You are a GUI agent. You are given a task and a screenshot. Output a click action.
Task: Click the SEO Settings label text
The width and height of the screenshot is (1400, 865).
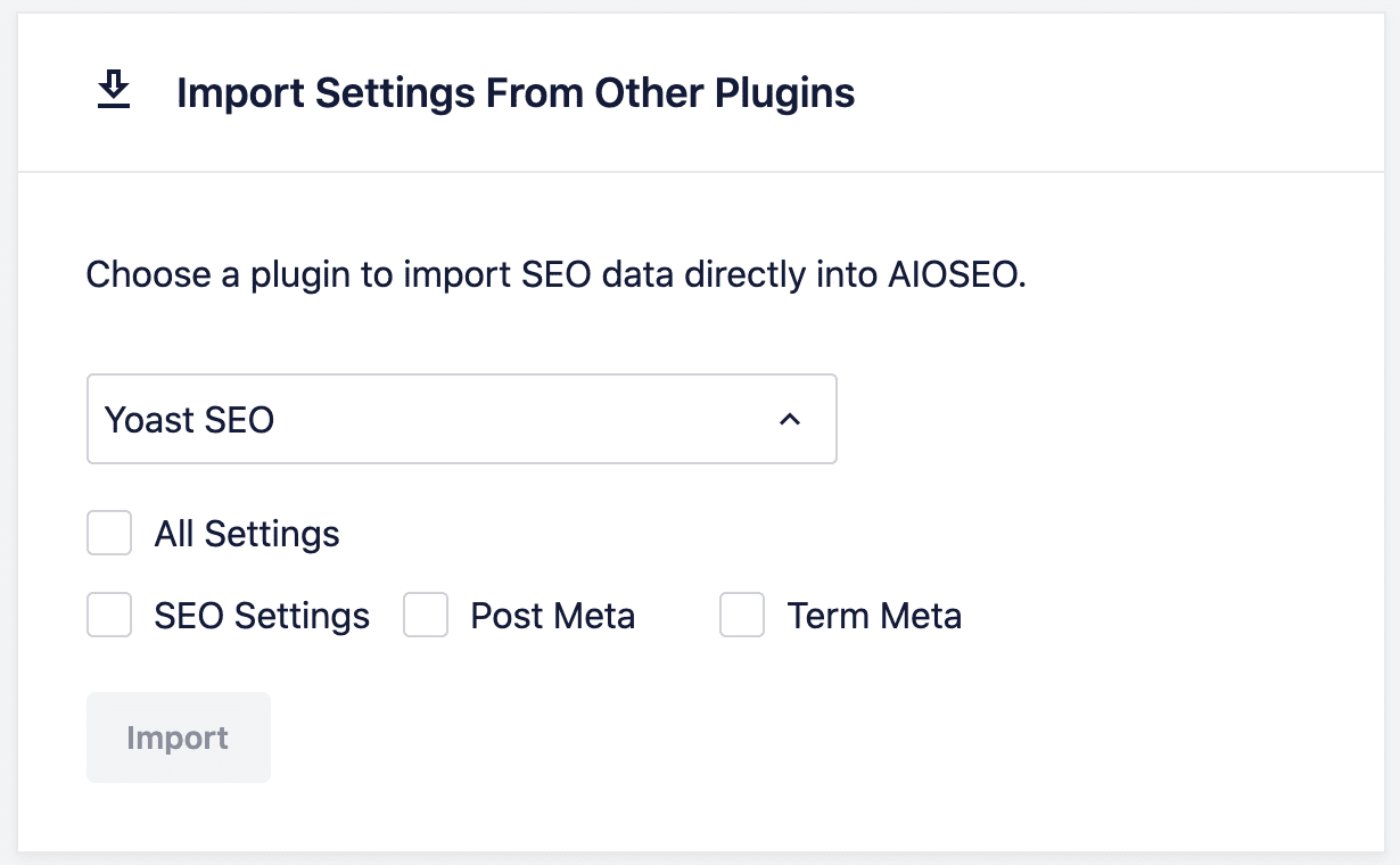pyautogui.click(x=262, y=616)
